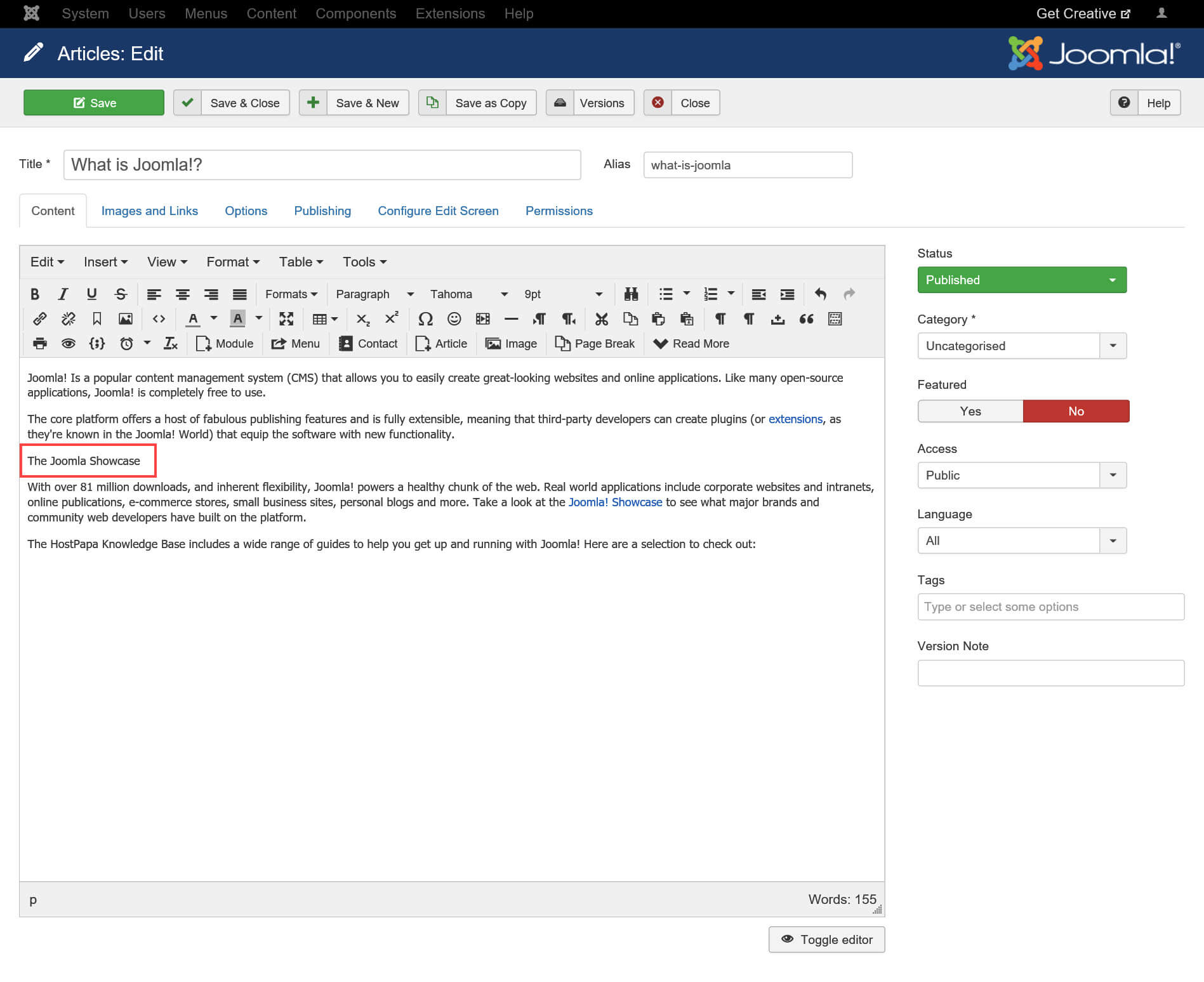The image size is (1204, 982).
Task: Toggle the preview eye icon in toolbar
Action: (68, 343)
